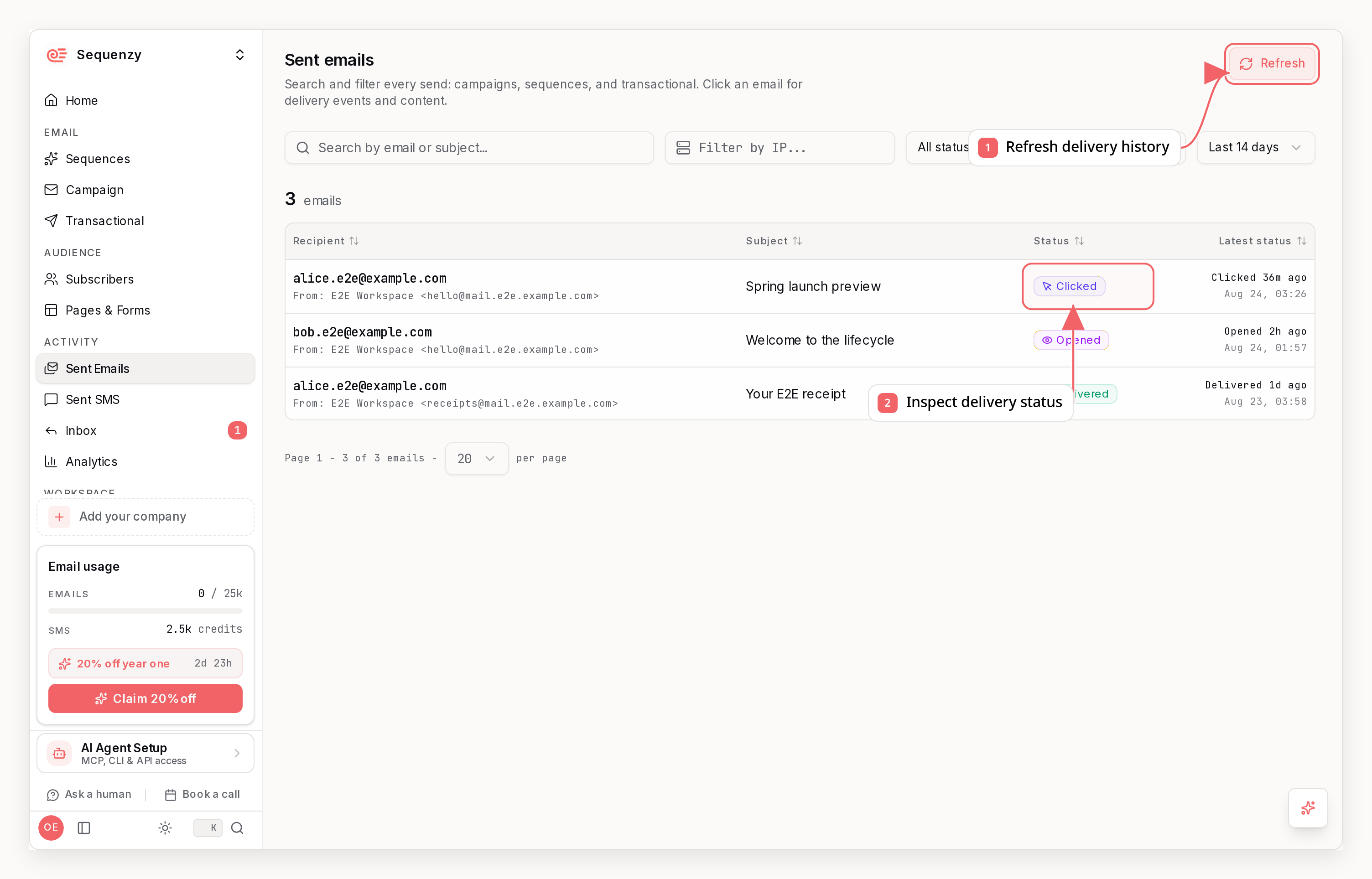Click the Campaign envelope icon

[51, 190]
